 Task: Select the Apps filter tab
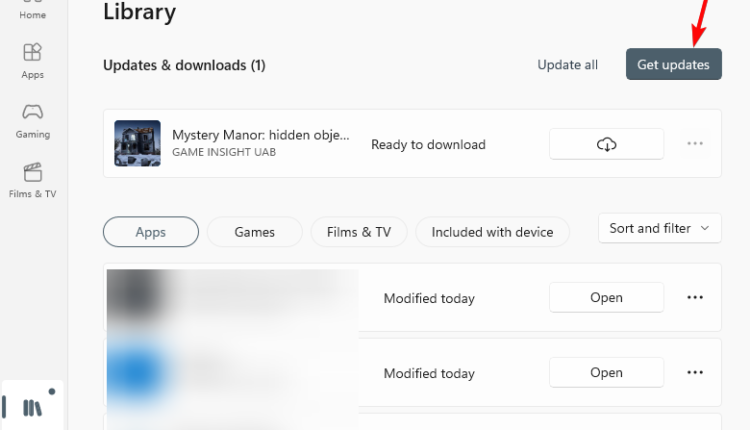pyautogui.click(x=151, y=232)
